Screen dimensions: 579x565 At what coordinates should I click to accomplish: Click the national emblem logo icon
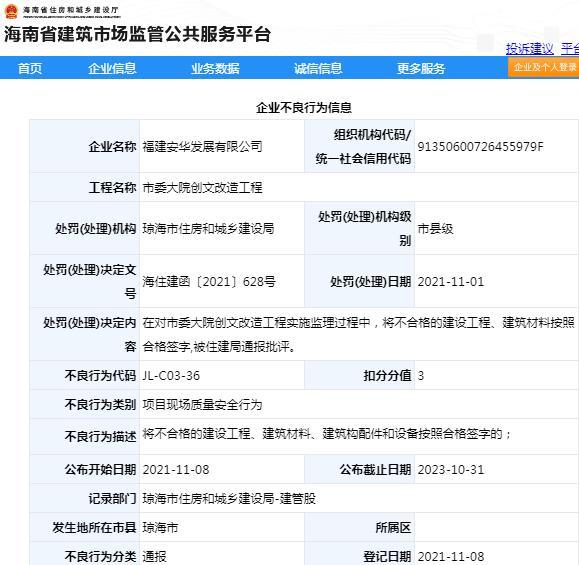[x=11, y=11]
